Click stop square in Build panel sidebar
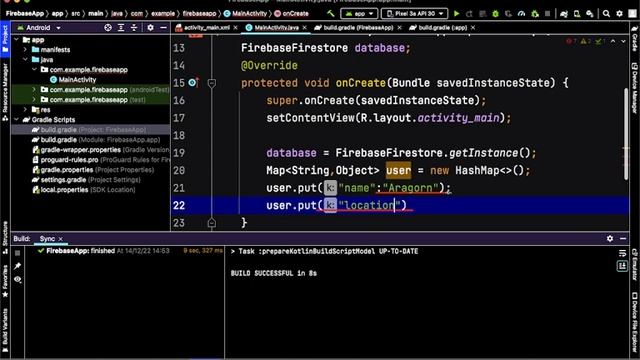Screen dimensions: 640x360 (x=18, y=253)
